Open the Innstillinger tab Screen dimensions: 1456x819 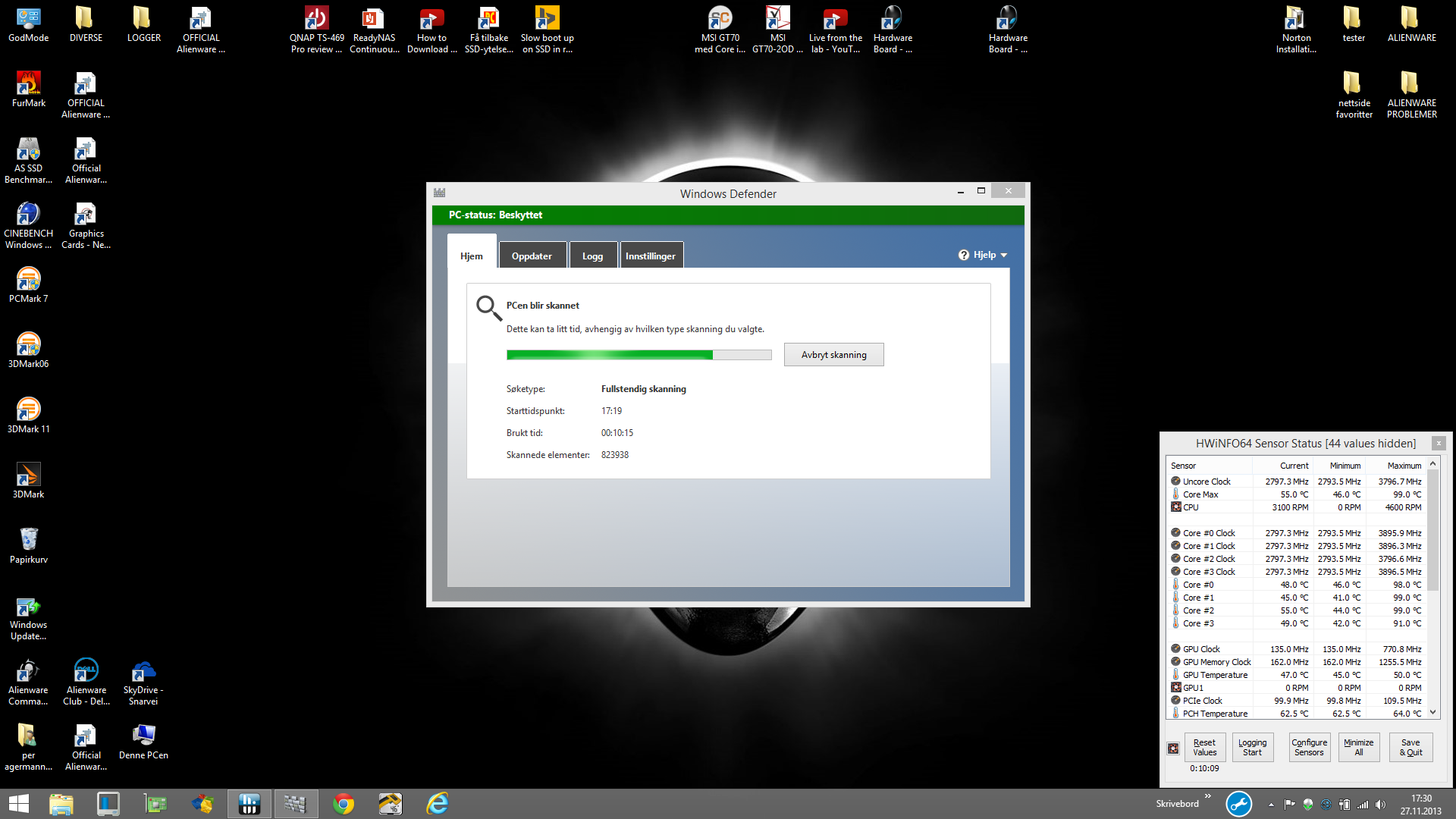651,256
